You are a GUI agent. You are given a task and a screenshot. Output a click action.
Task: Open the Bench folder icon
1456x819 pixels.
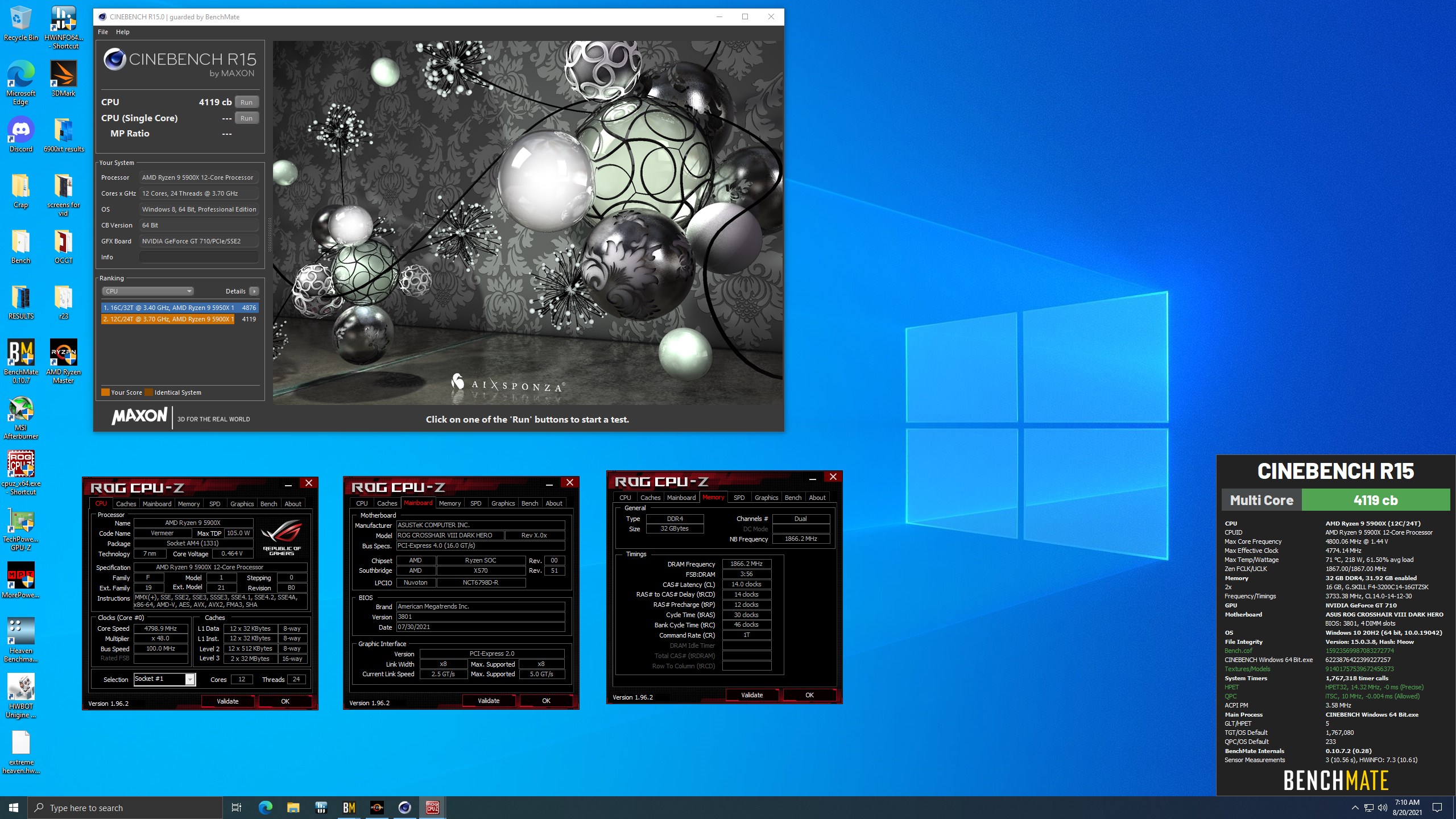[x=20, y=246]
